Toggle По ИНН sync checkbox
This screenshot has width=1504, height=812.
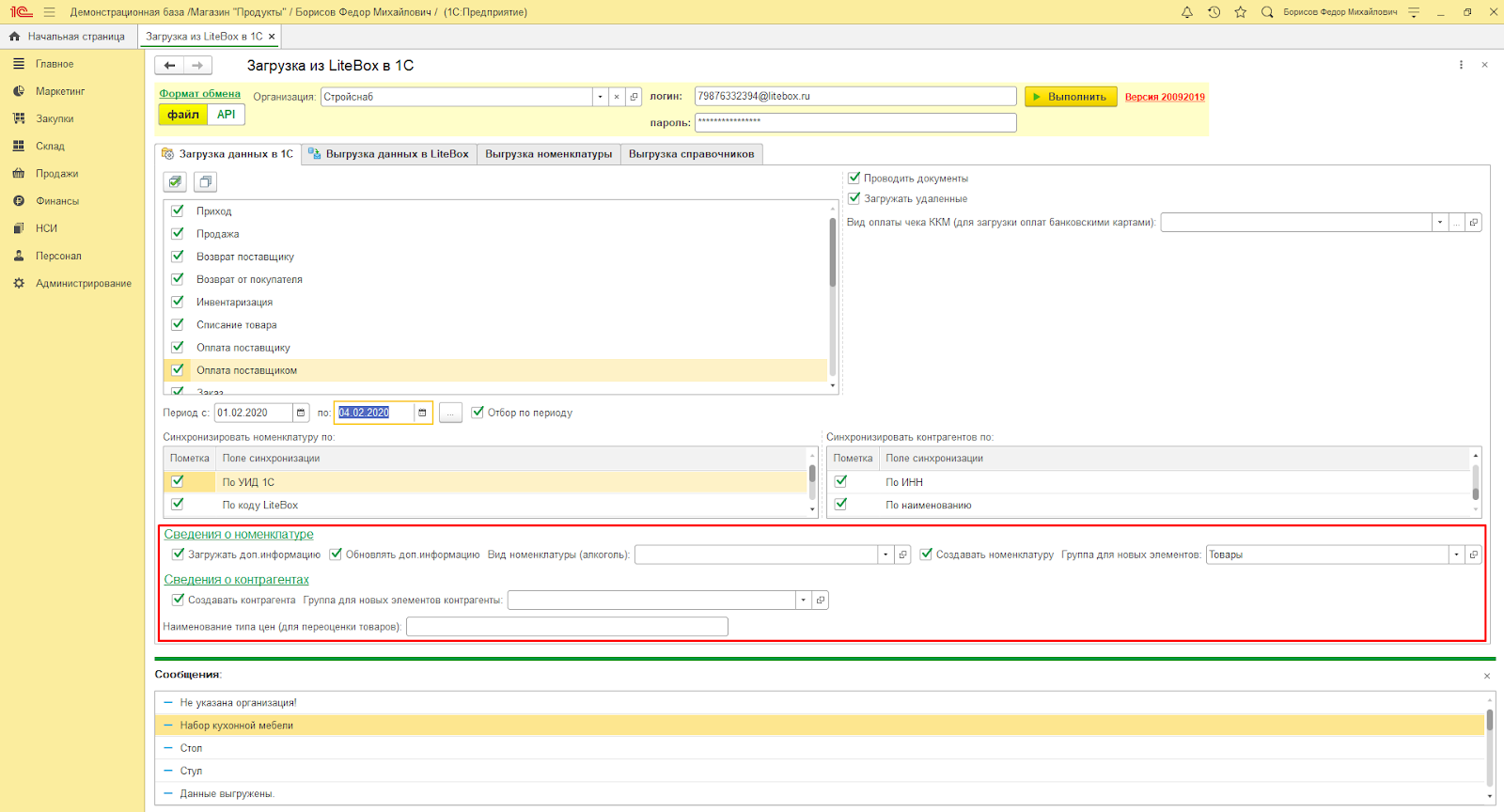841,481
